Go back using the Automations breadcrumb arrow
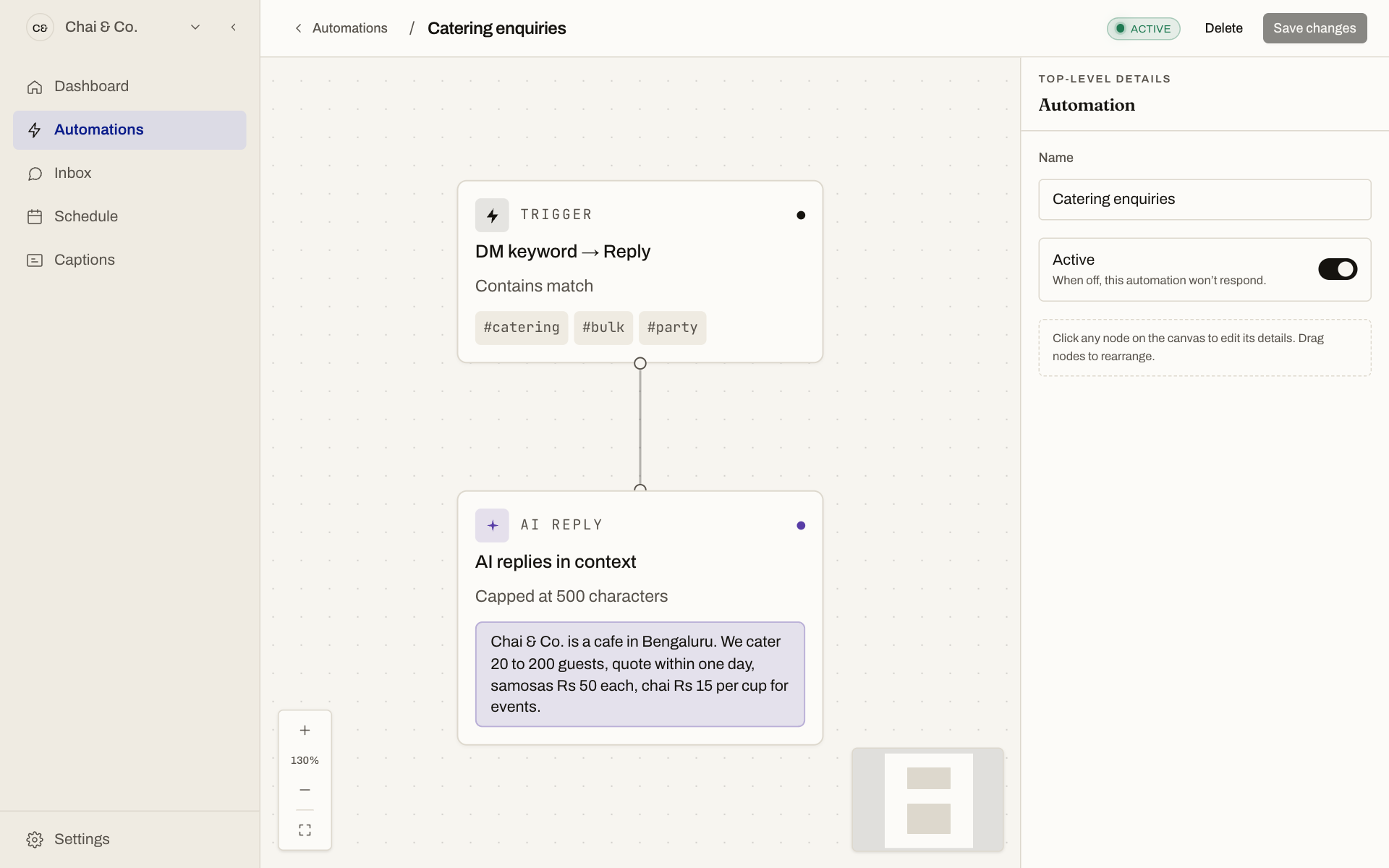This screenshot has width=1389, height=868. click(298, 28)
